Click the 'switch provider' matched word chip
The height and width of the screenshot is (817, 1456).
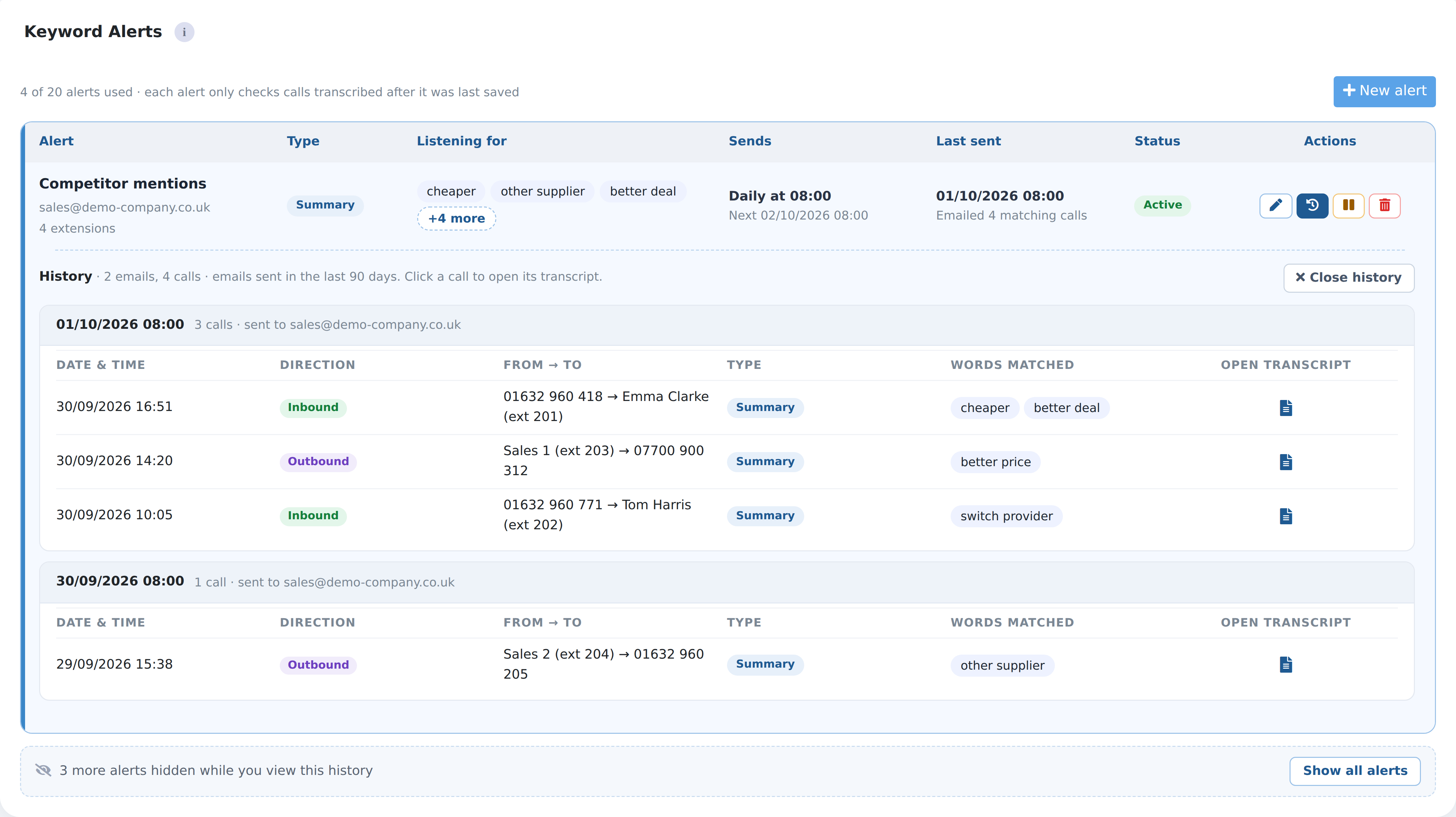pos(1006,516)
